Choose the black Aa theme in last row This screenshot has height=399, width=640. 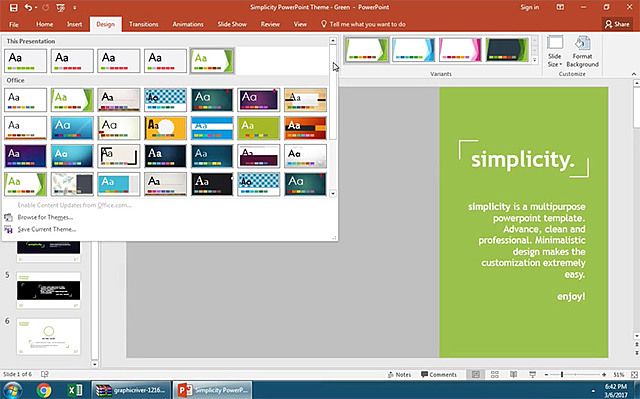(212, 184)
